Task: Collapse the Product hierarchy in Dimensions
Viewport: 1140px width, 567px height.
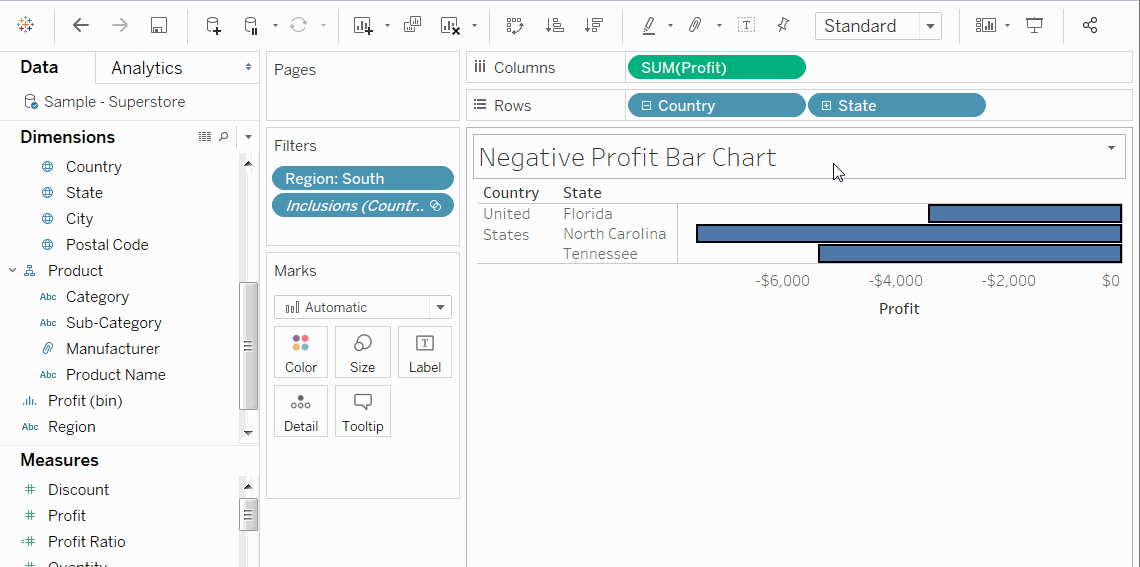Action: [x=12, y=270]
